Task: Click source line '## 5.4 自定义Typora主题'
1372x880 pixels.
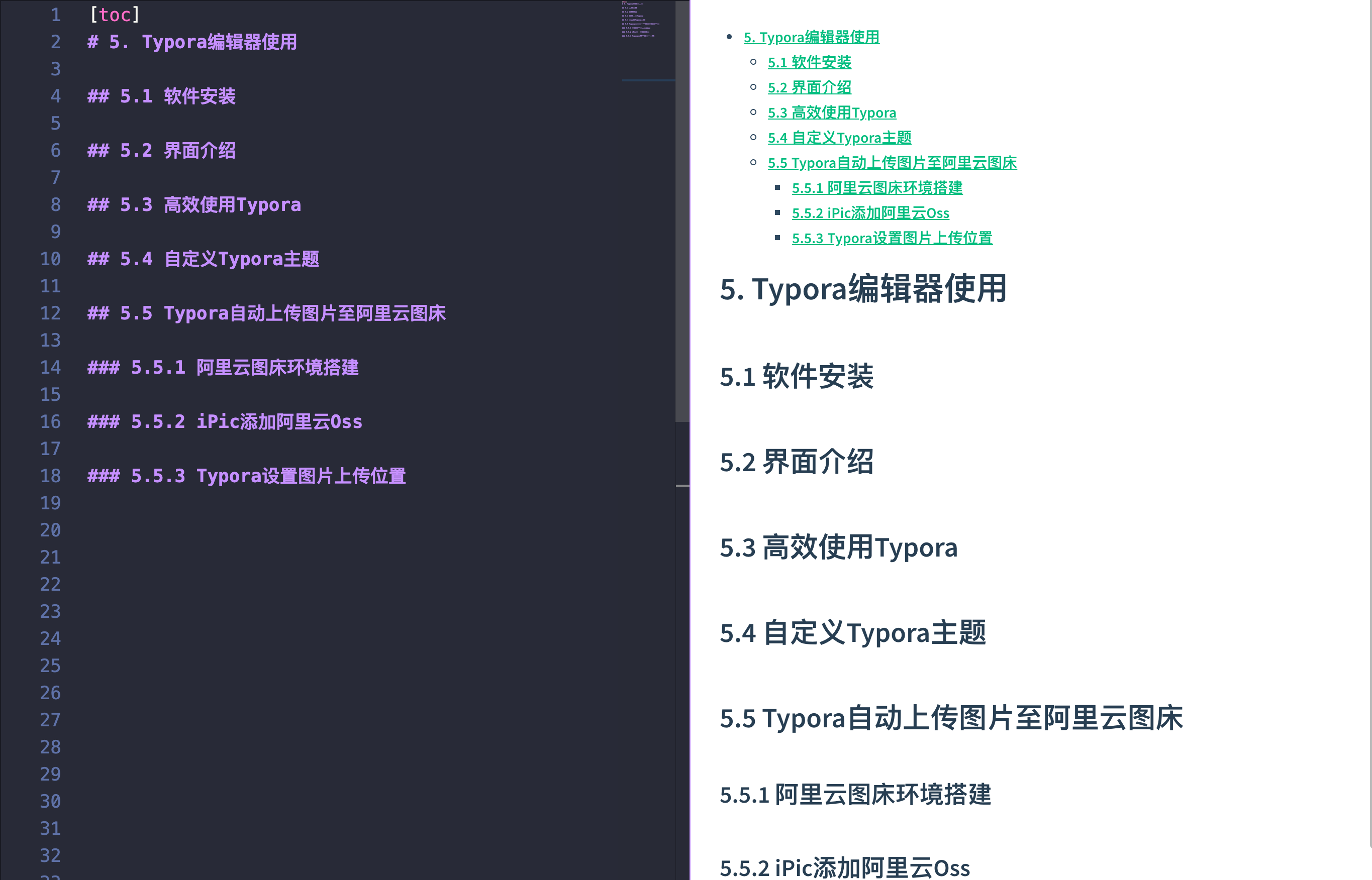Action: [x=203, y=259]
